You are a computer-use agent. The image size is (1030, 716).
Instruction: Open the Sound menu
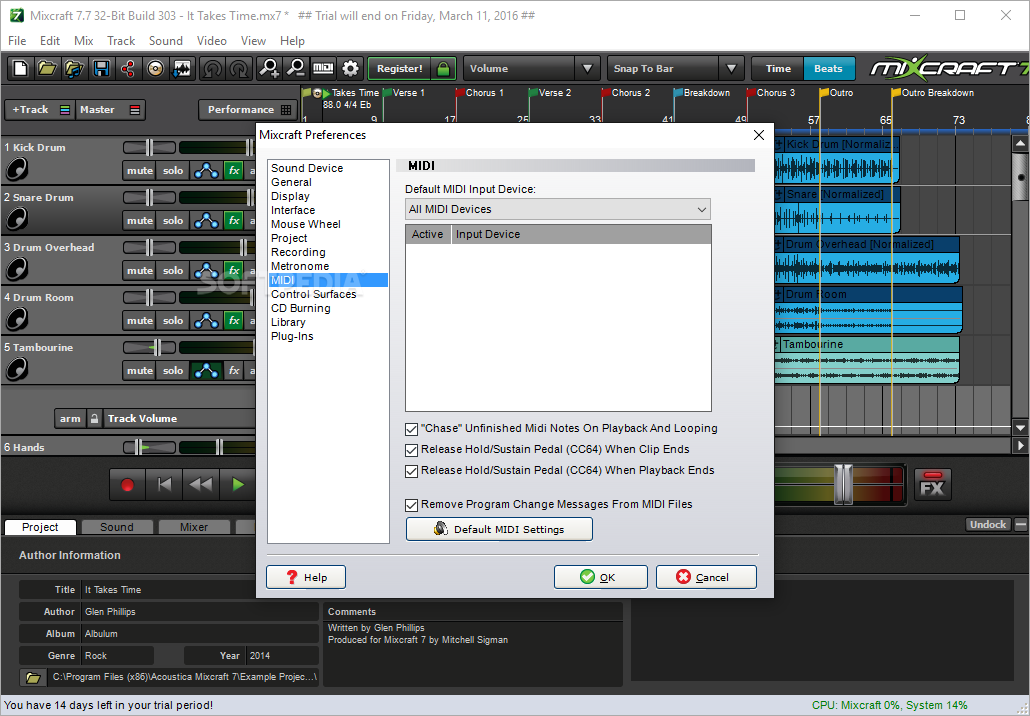(166, 41)
